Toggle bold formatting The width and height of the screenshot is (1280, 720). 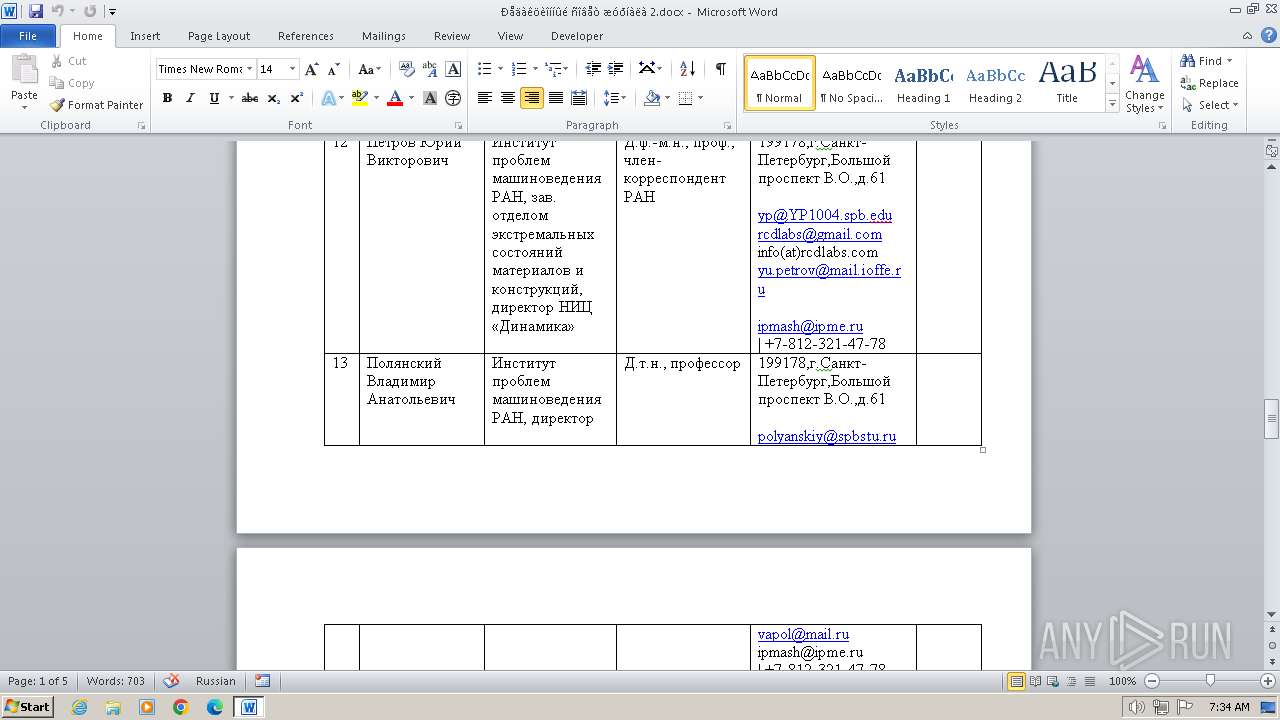click(167, 98)
